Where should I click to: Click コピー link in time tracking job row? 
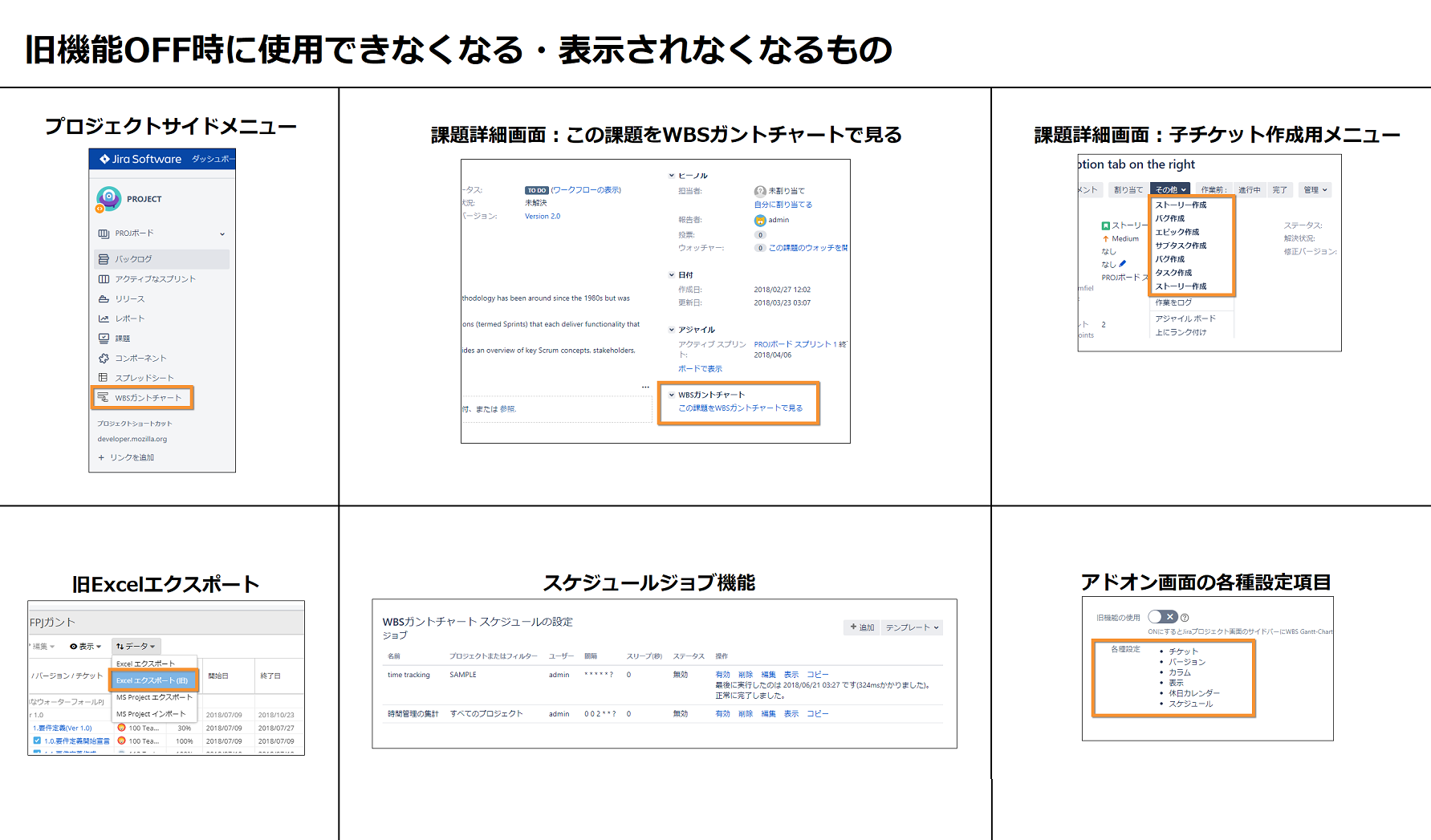tap(818, 675)
